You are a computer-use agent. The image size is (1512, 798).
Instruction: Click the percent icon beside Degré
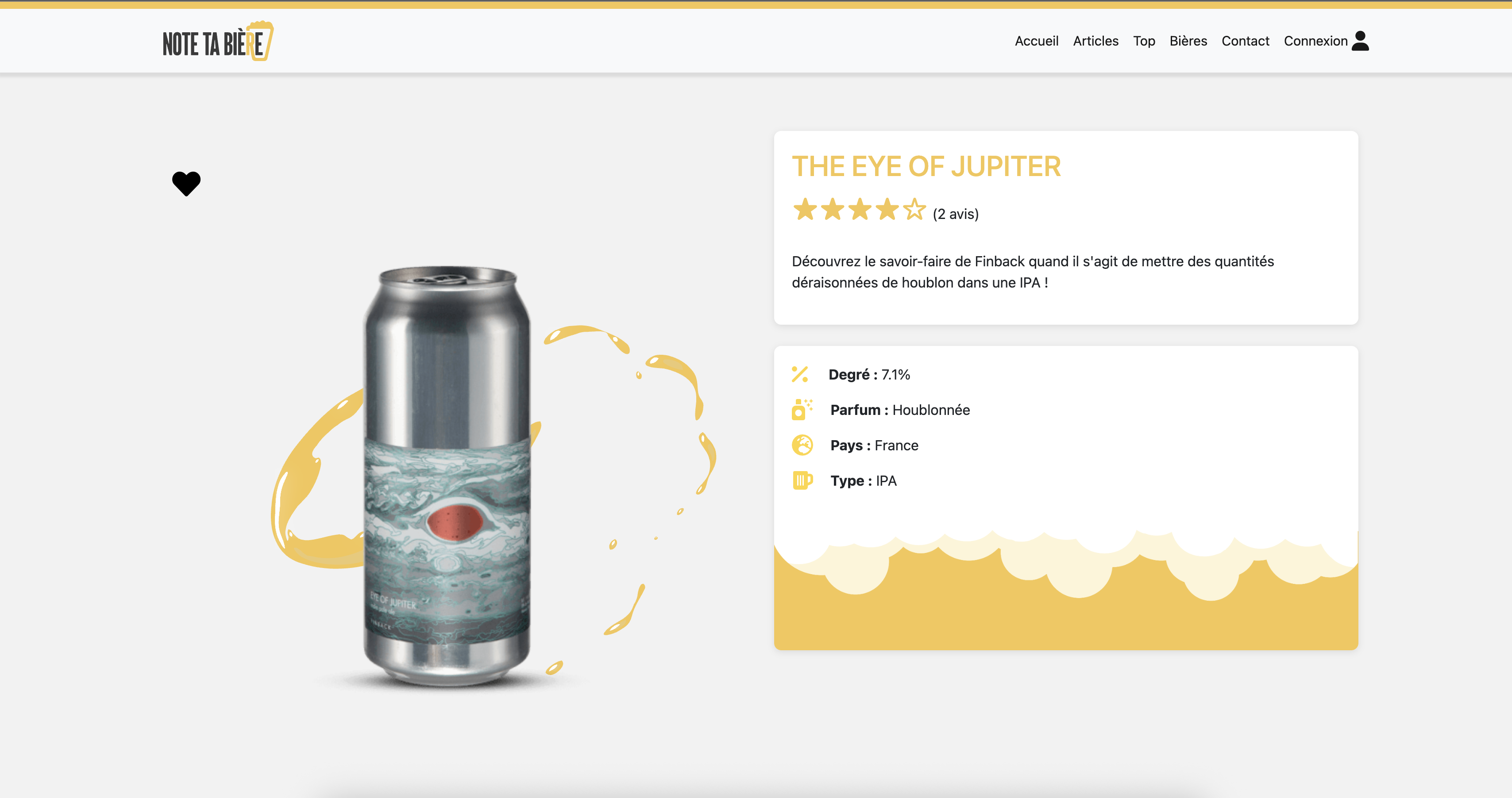[x=799, y=374]
